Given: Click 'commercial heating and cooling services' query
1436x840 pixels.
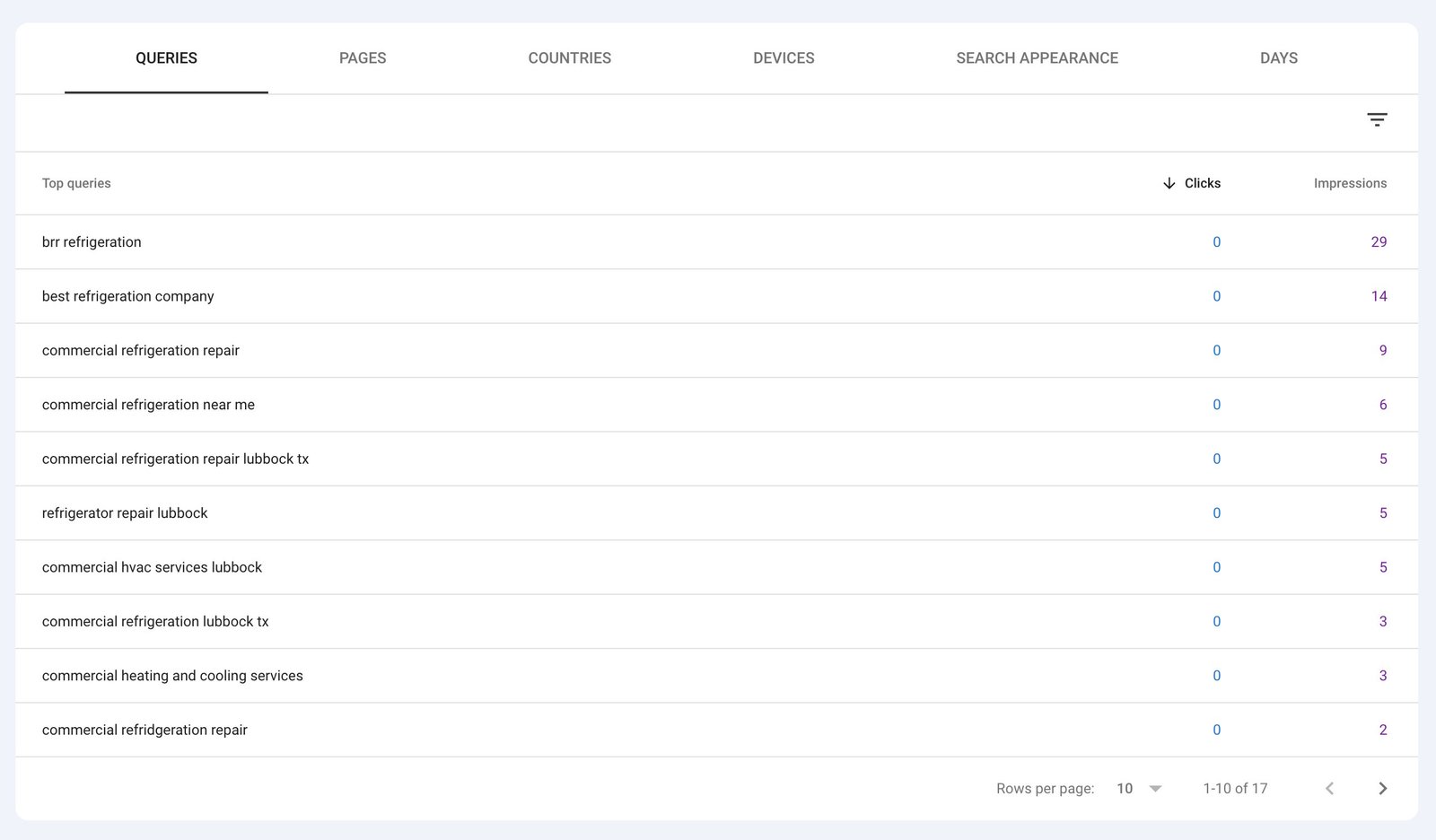Looking at the screenshot, I should [172, 676].
